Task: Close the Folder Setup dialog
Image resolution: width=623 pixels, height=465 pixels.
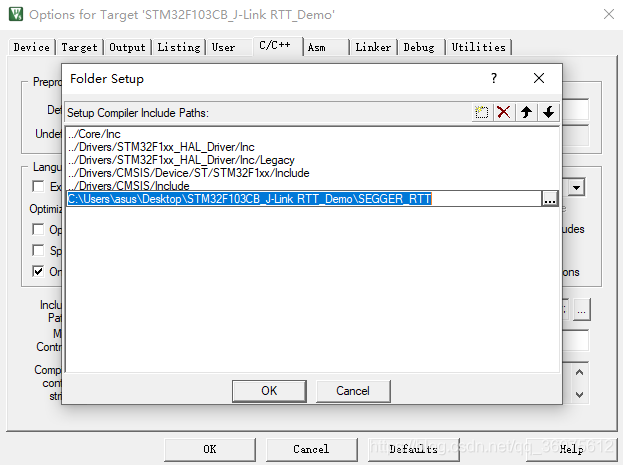Action: (539, 78)
